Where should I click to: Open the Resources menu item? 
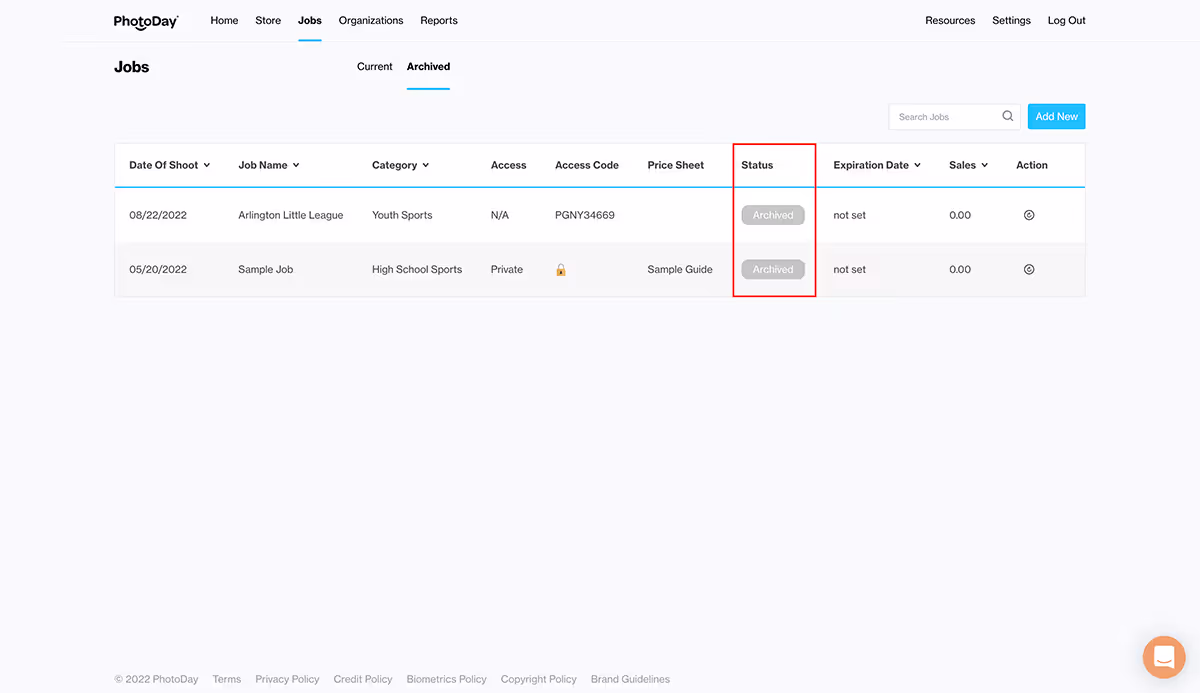pos(950,20)
